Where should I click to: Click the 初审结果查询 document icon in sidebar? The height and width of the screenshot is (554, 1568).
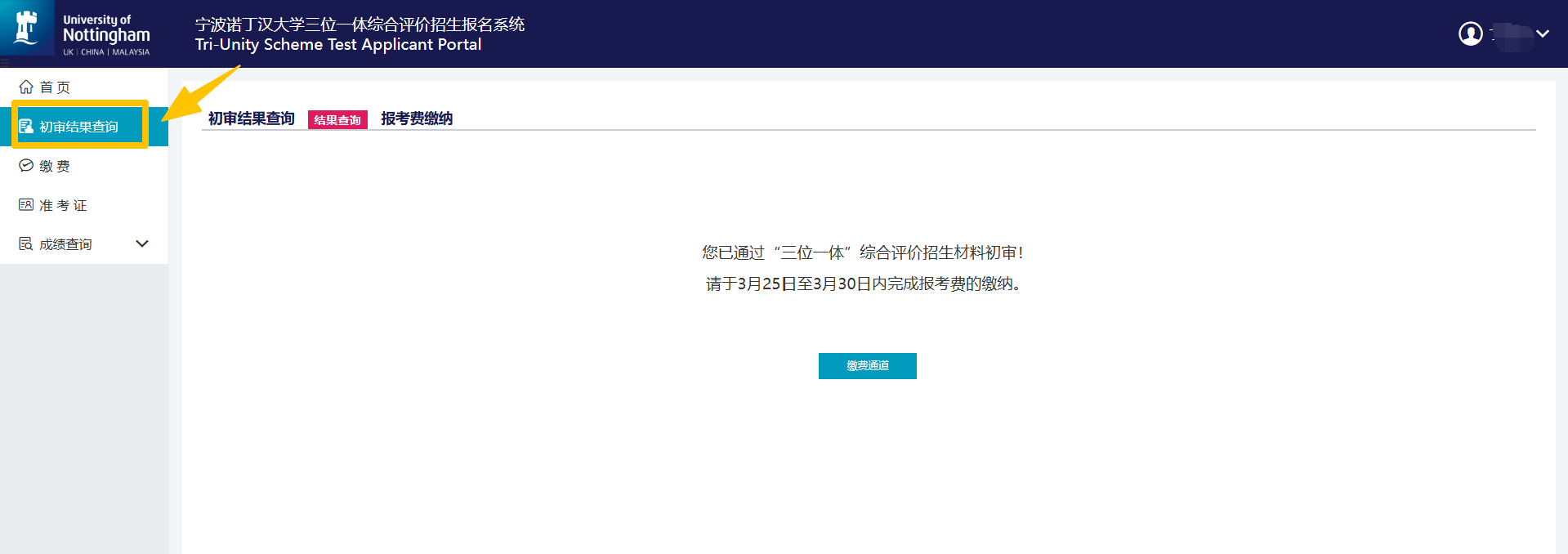pyautogui.click(x=26, y=127)
